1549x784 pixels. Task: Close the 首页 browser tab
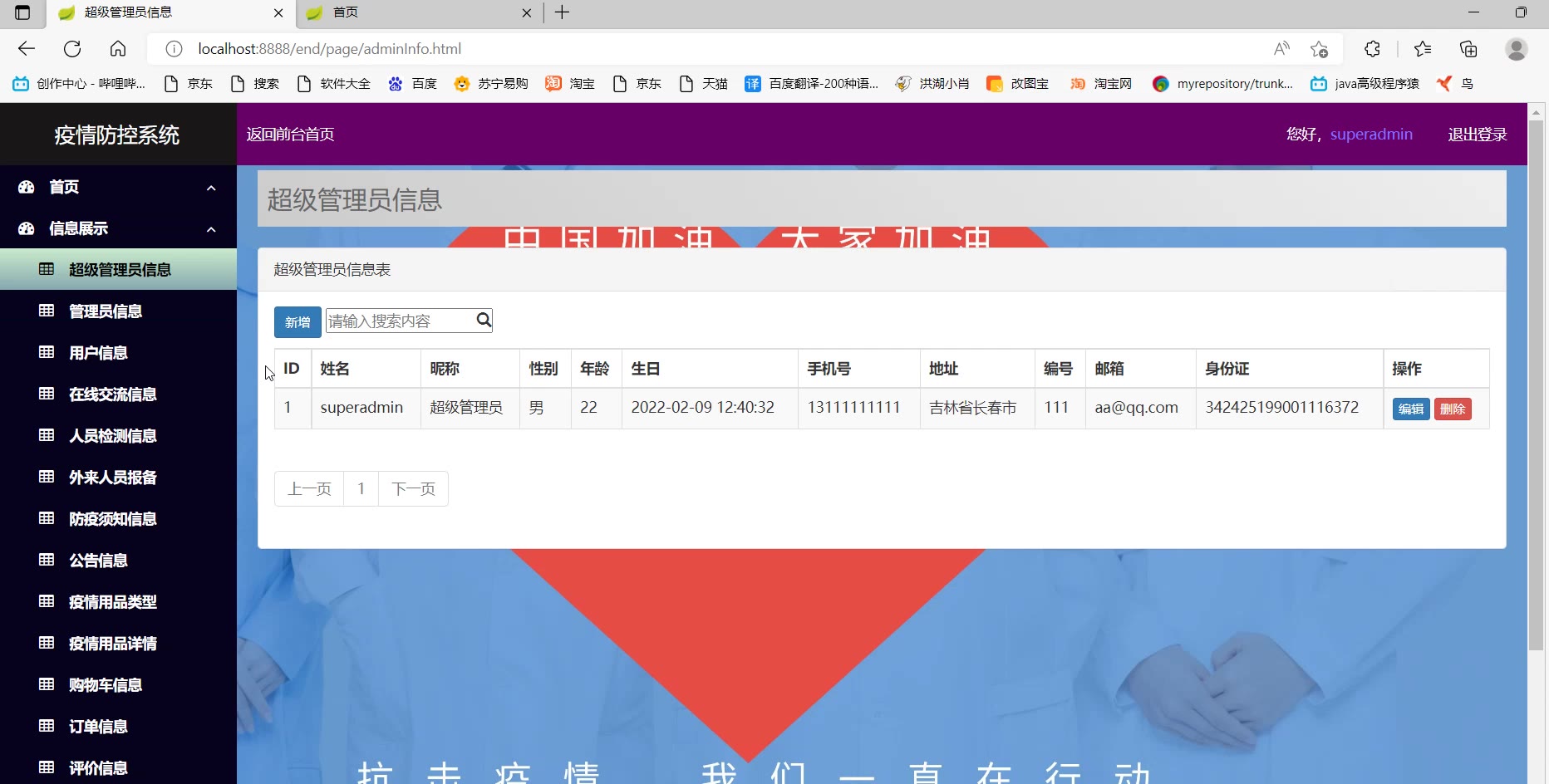click(527, 12)
